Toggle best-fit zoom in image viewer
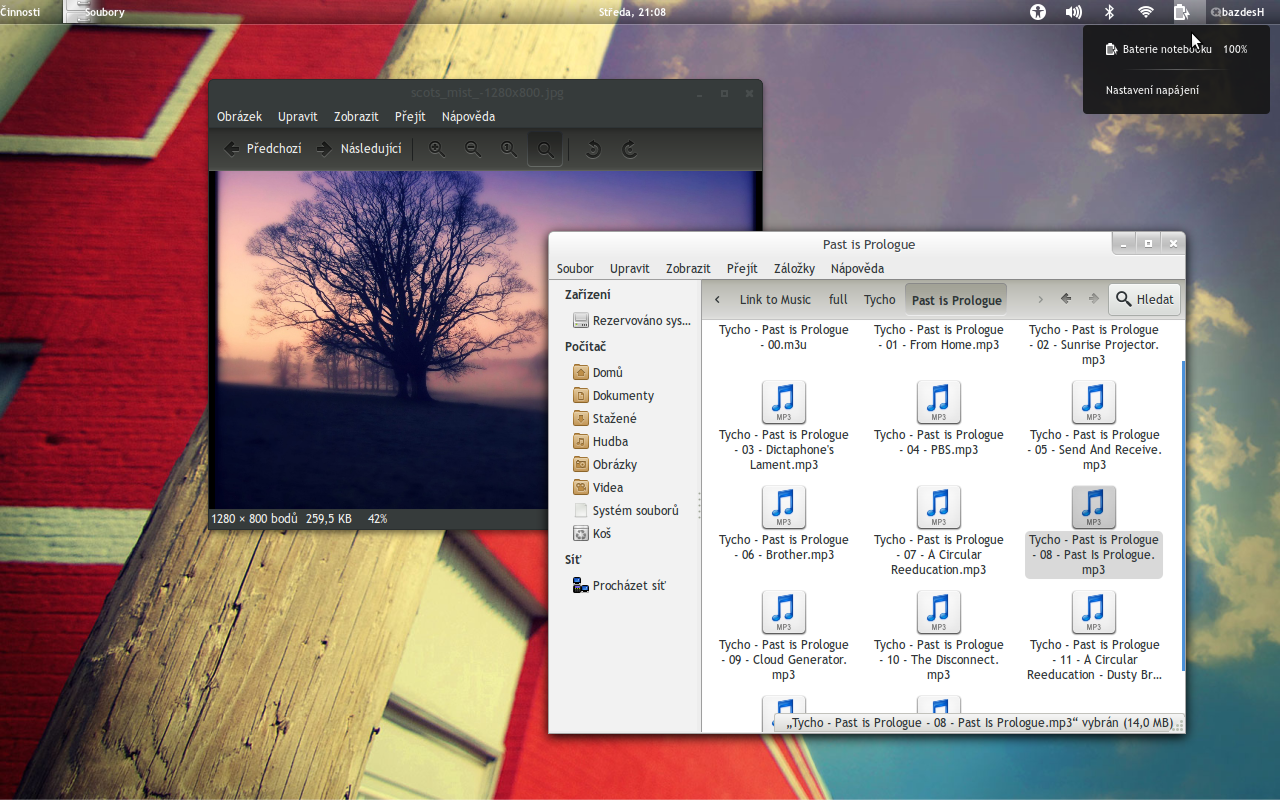The height and width of the screenshot is (800, 1280). tap(545, 149)
